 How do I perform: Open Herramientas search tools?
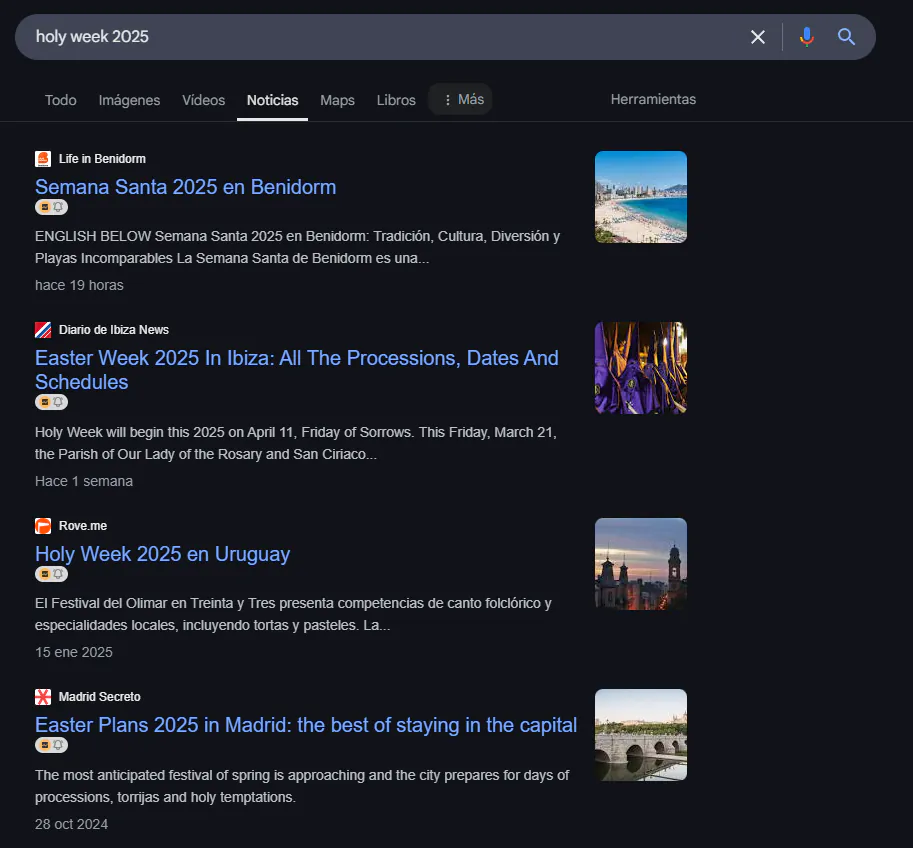pos(653,100)
